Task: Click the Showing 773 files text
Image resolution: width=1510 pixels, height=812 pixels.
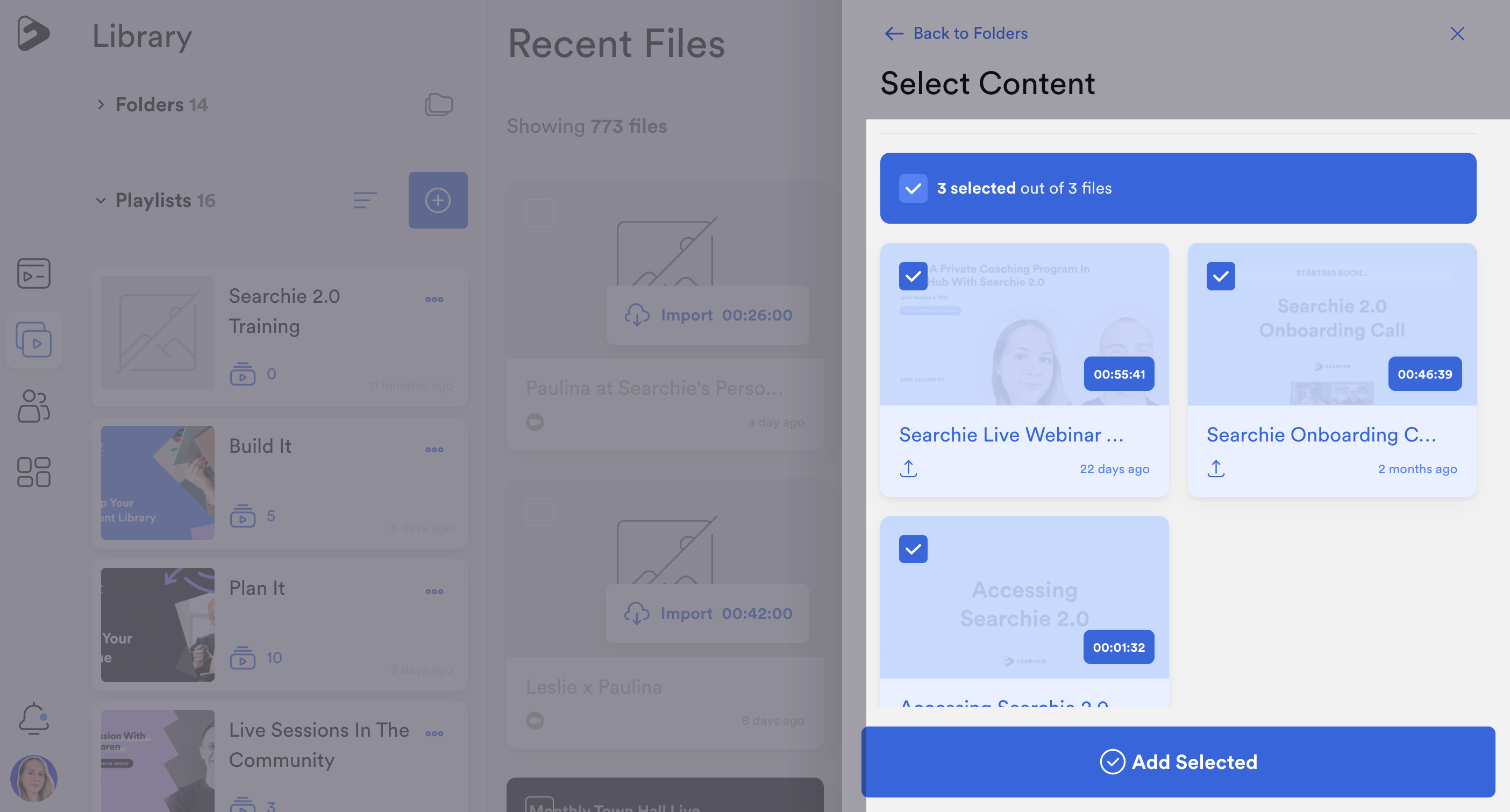Action: click(587, 126)
